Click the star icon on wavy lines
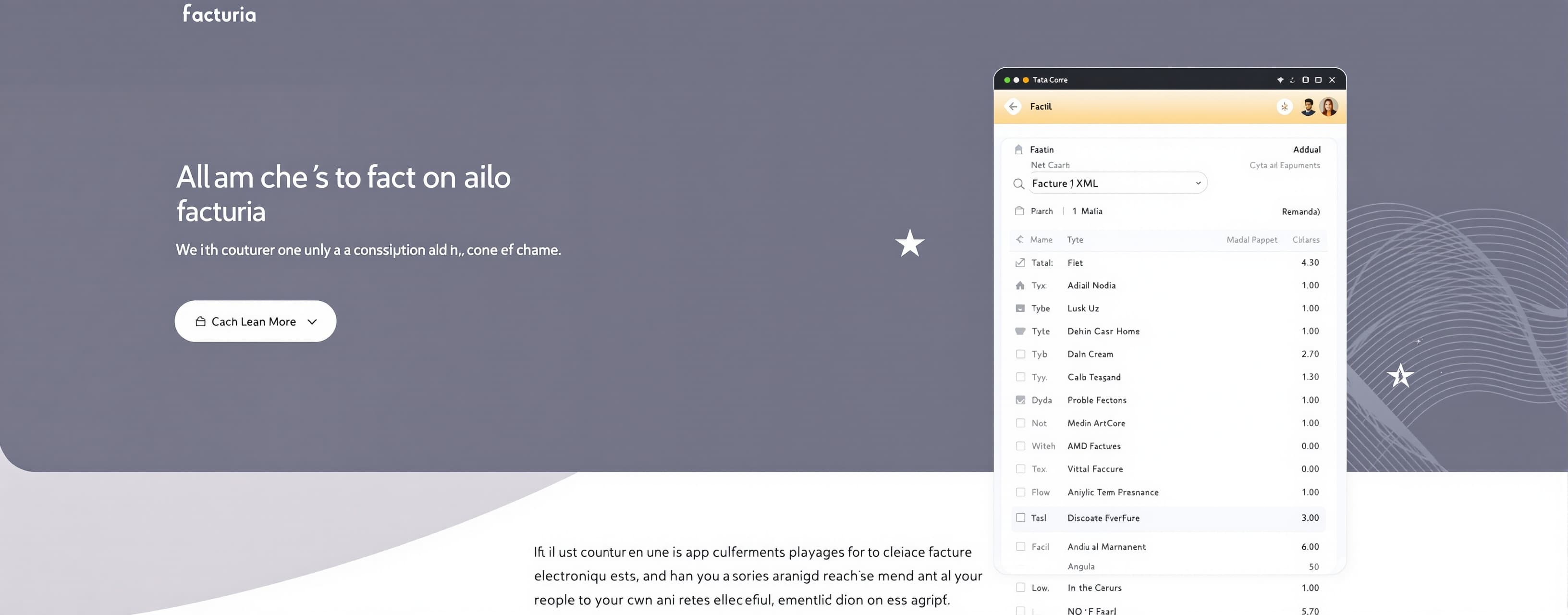 (x=1400, y=375)
